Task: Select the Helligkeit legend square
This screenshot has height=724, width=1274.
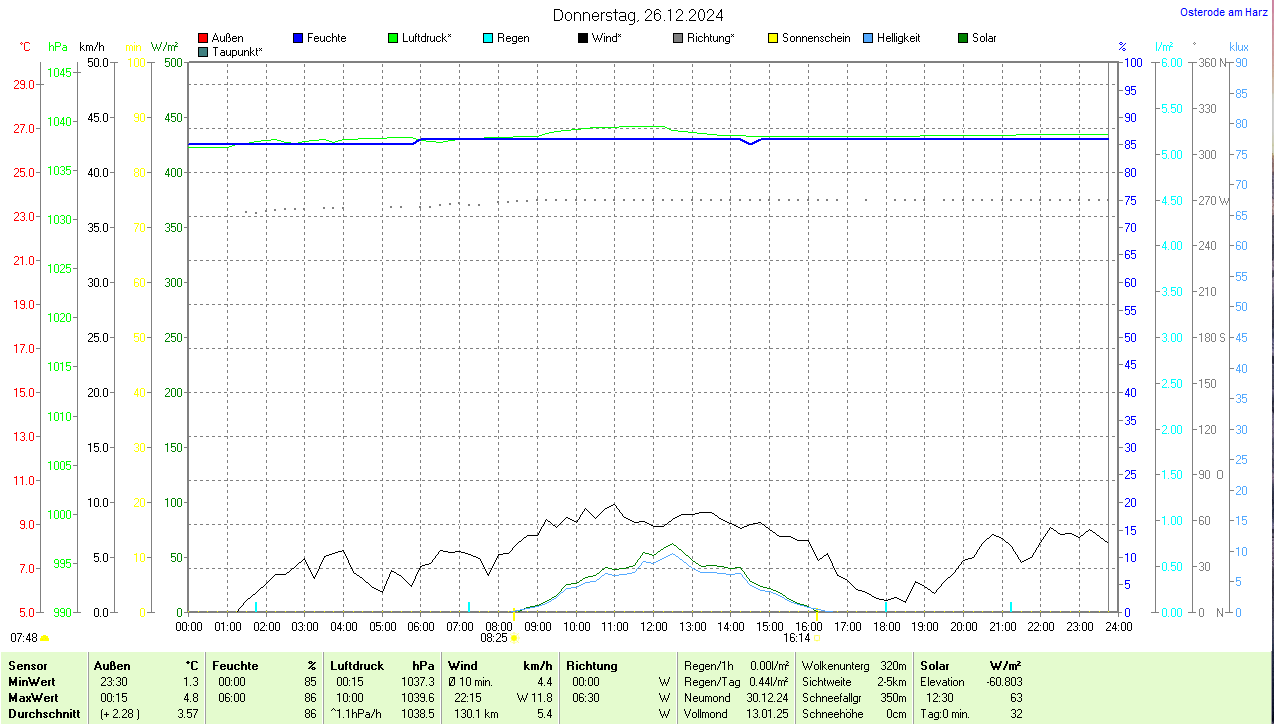Action: 868,38
